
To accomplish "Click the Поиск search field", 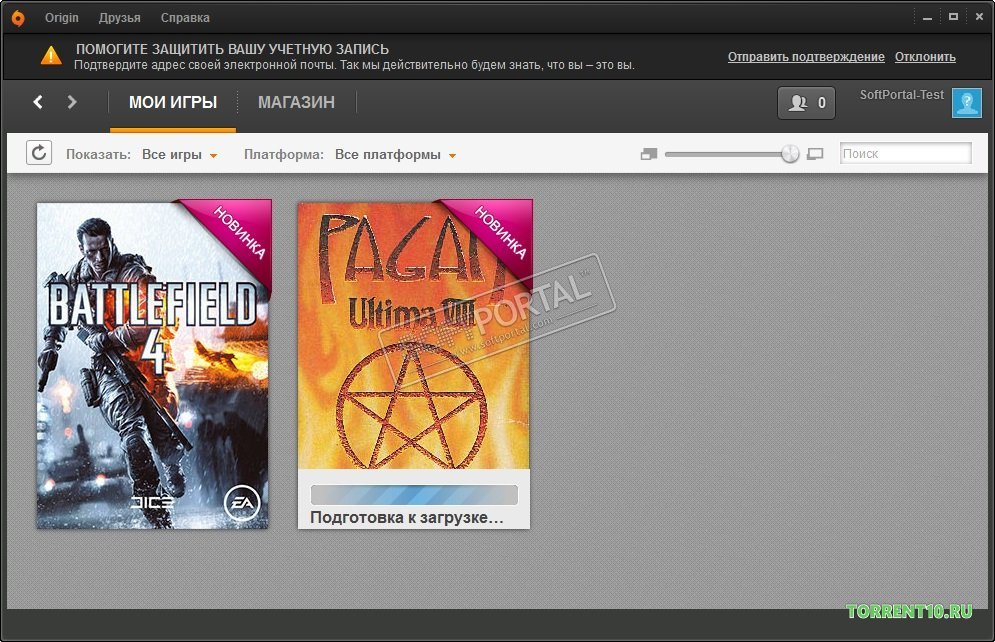I will pos(906,154).
